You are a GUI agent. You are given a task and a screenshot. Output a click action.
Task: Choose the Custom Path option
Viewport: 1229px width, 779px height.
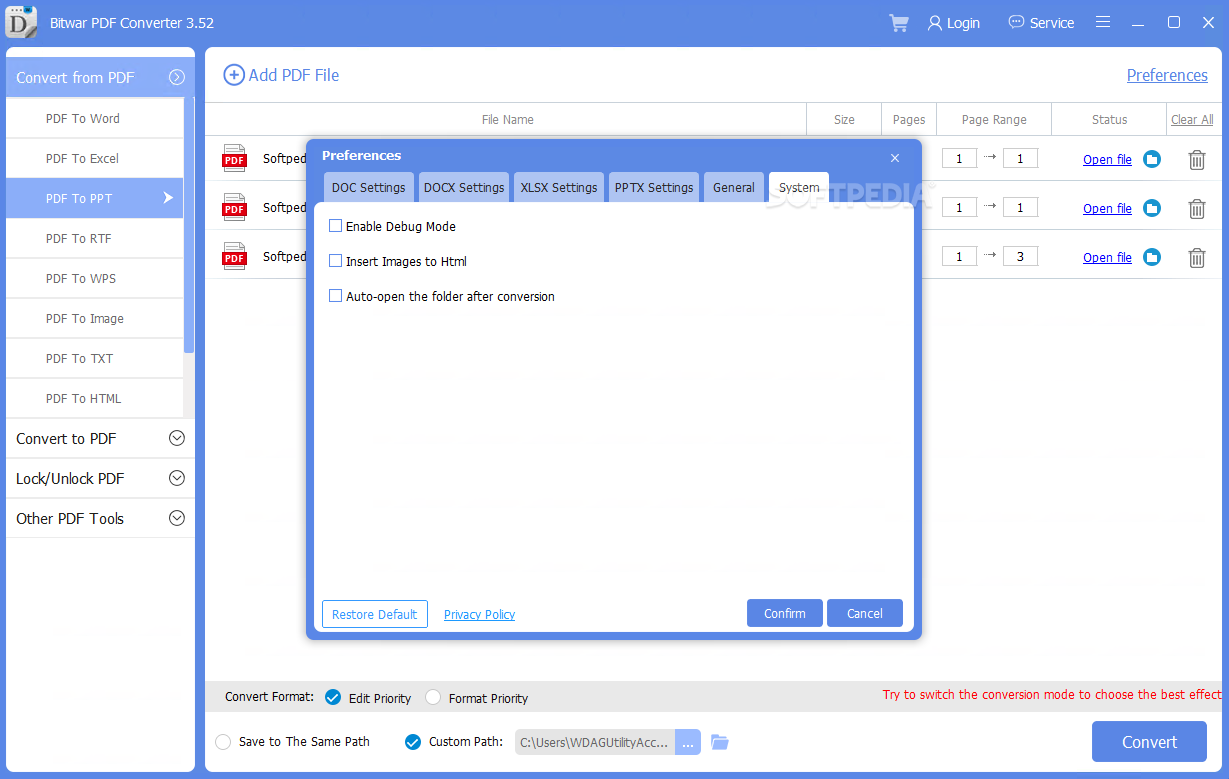[413, 742]
